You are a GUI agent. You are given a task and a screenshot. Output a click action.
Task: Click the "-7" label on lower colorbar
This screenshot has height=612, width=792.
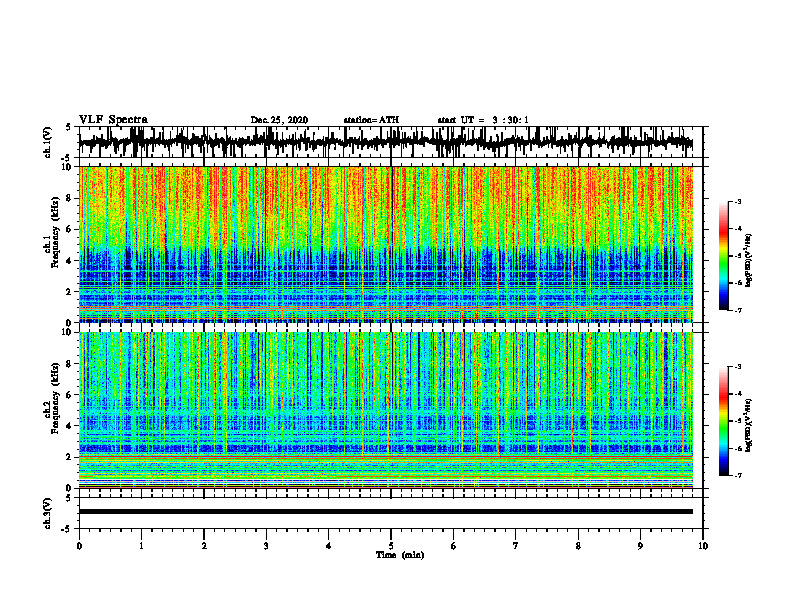737,475
